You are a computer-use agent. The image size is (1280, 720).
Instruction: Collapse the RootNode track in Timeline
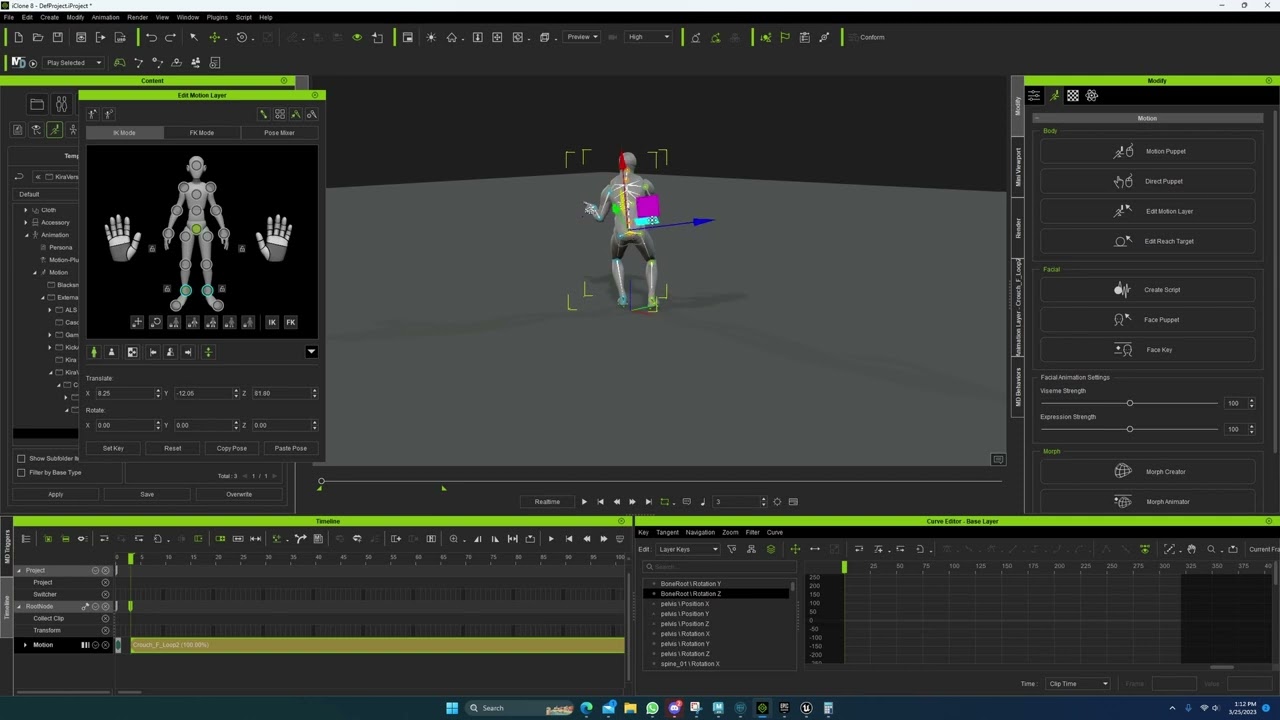[18, 606]
